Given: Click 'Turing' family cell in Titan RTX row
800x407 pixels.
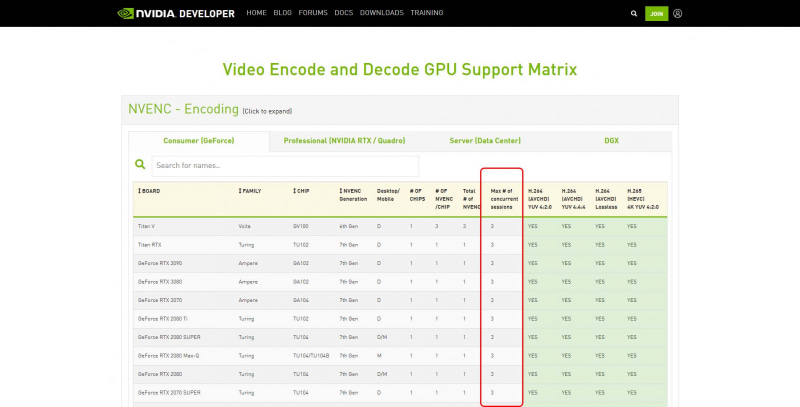Looking at the screenshot, I should point(246,245).
